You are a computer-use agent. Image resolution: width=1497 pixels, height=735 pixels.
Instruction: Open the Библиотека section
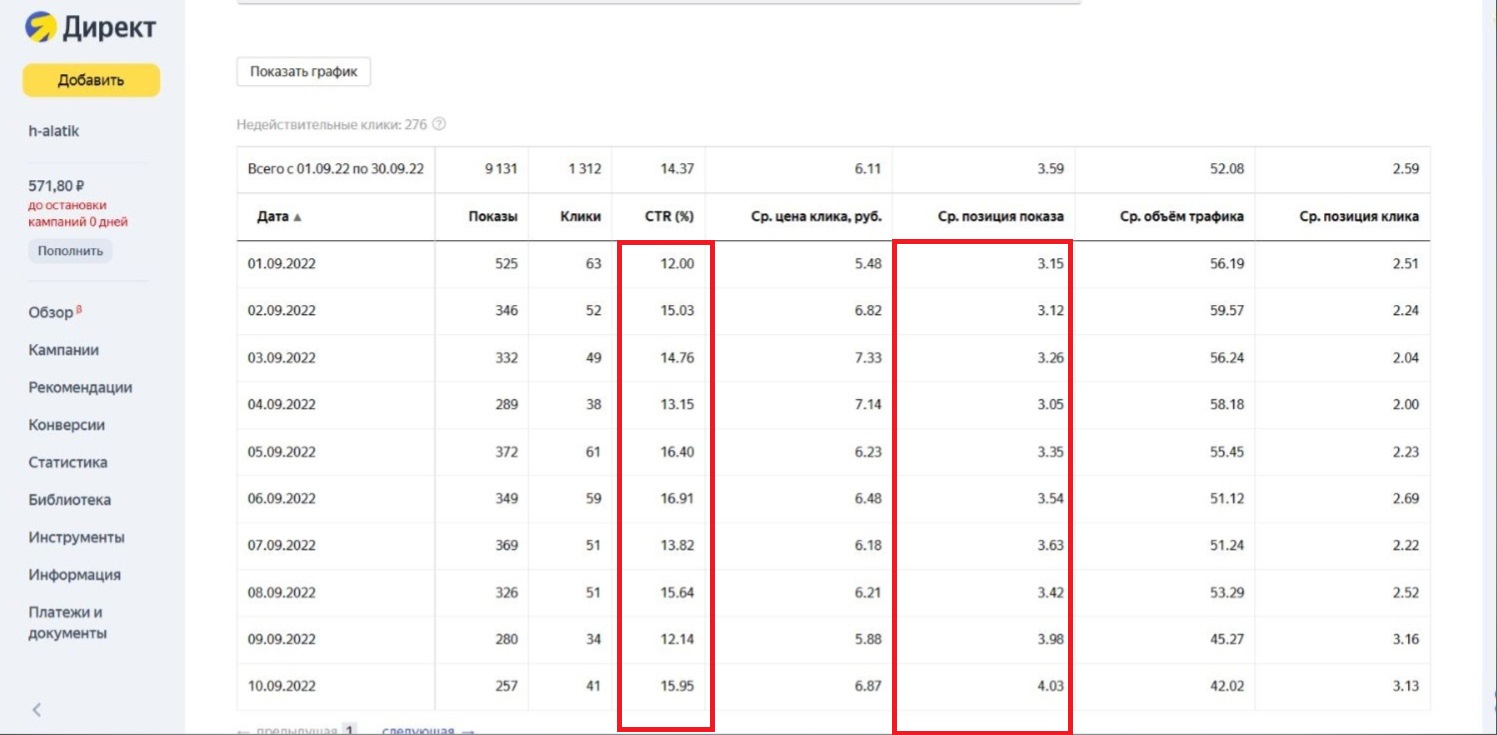coord(70,500)
